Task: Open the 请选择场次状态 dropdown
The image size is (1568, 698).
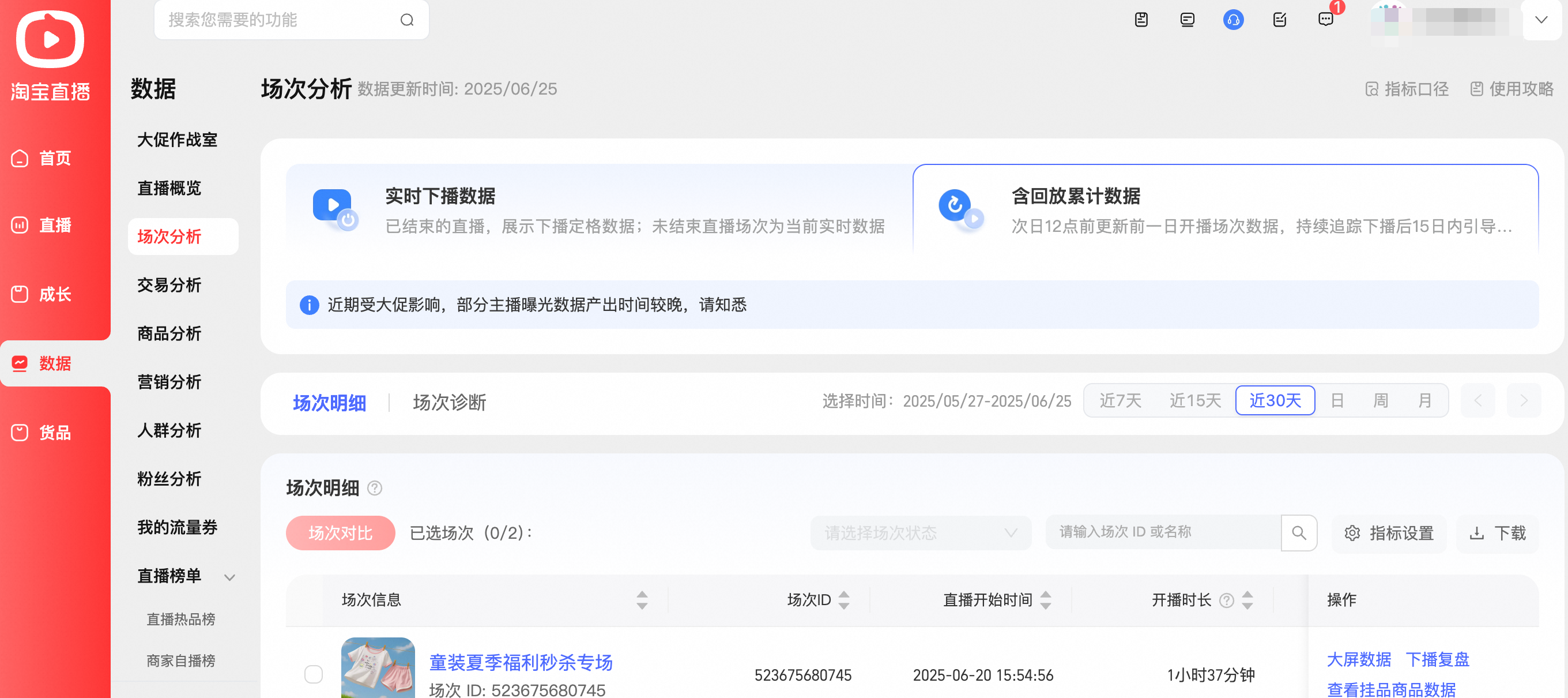Action: click(x=921, y=533)
